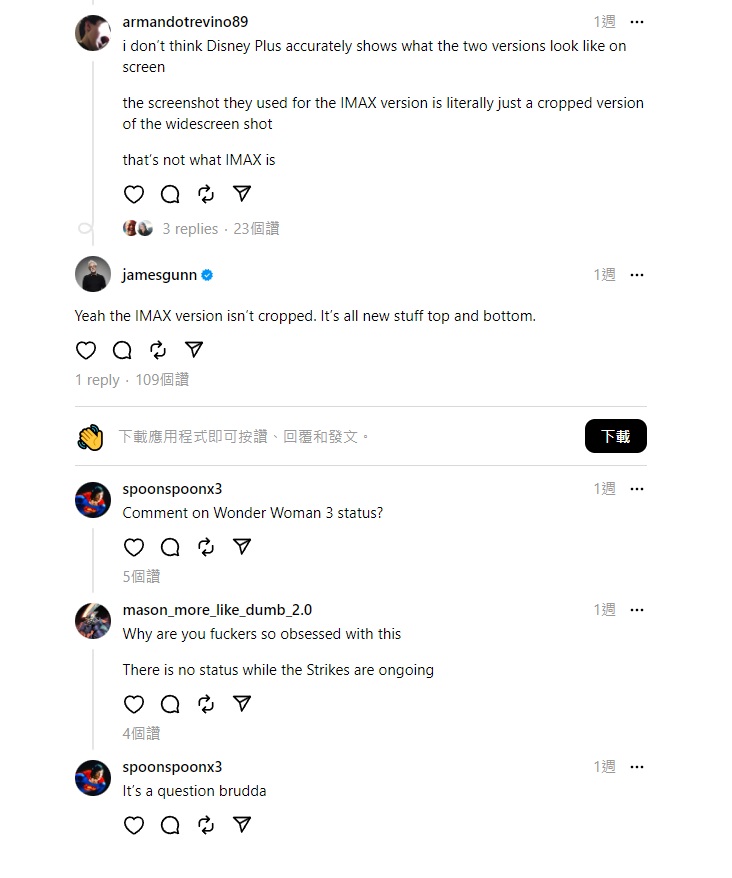The width and height of the screenshot is (732, 878).
Task: Reply to armandotrevino89's comment via bubble icon
Action: click(170, 194)
